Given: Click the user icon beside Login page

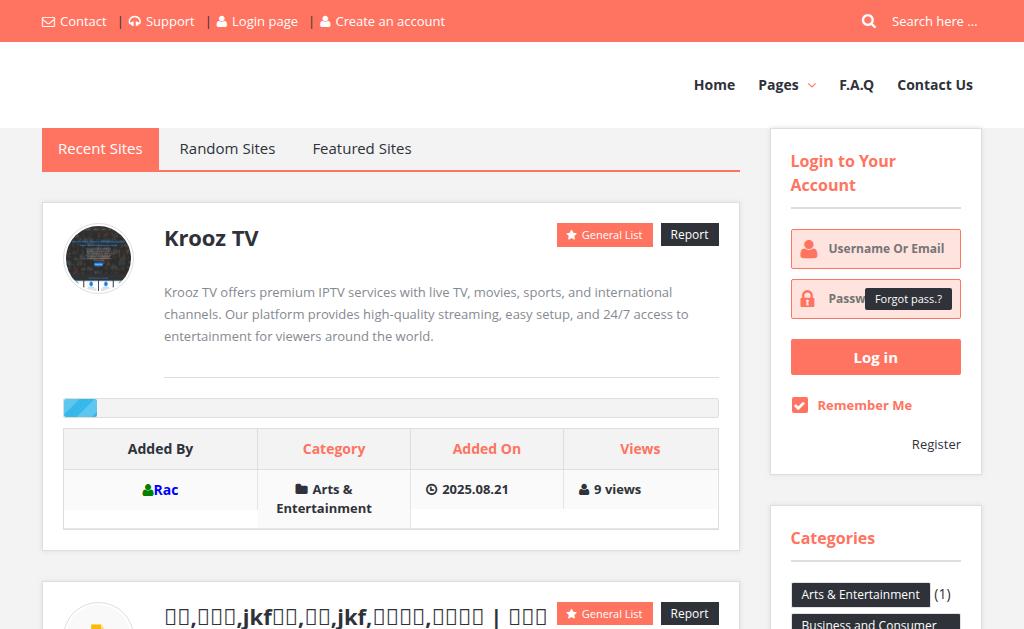Looking at the screenshot, I should 222,22.
